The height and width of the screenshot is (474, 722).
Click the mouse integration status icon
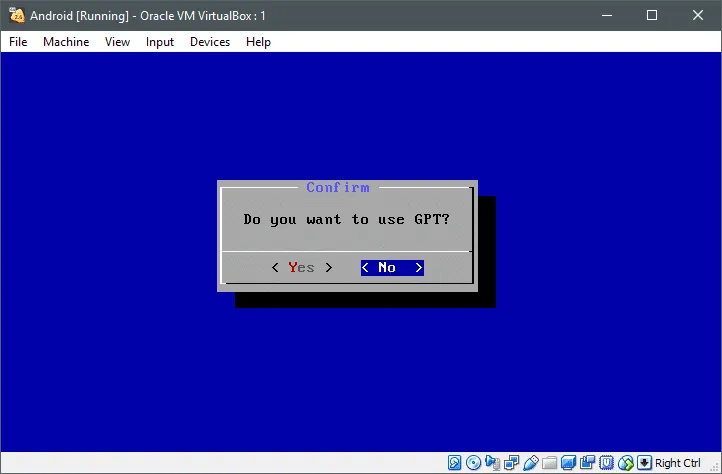point(625,462)
